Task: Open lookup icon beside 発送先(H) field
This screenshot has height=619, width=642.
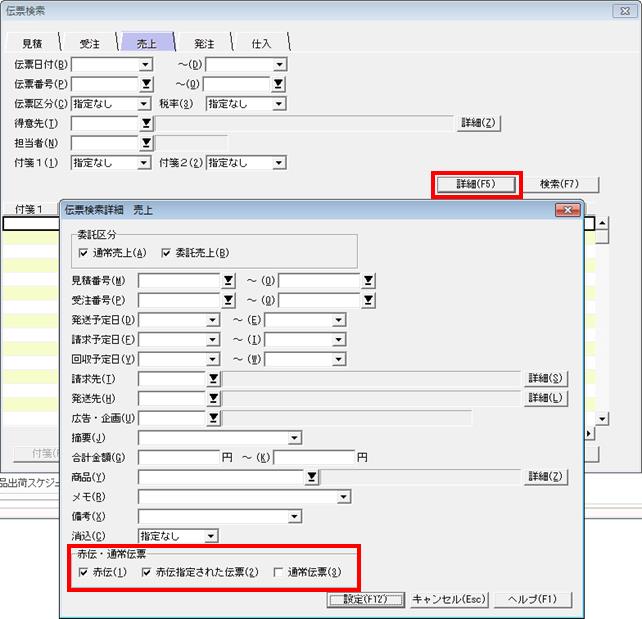Action: point(213,399)
